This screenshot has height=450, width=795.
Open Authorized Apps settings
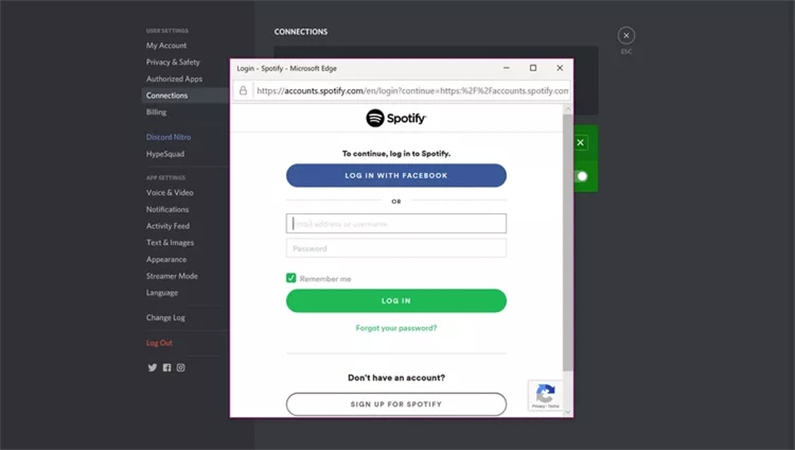click(174, 79)
